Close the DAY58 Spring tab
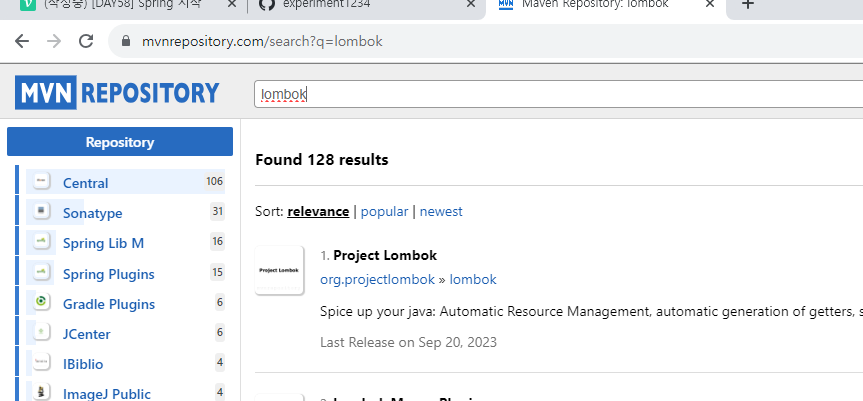Image resolution: width=863 pixels, height=401 pixels. click(x=232, y=4)
